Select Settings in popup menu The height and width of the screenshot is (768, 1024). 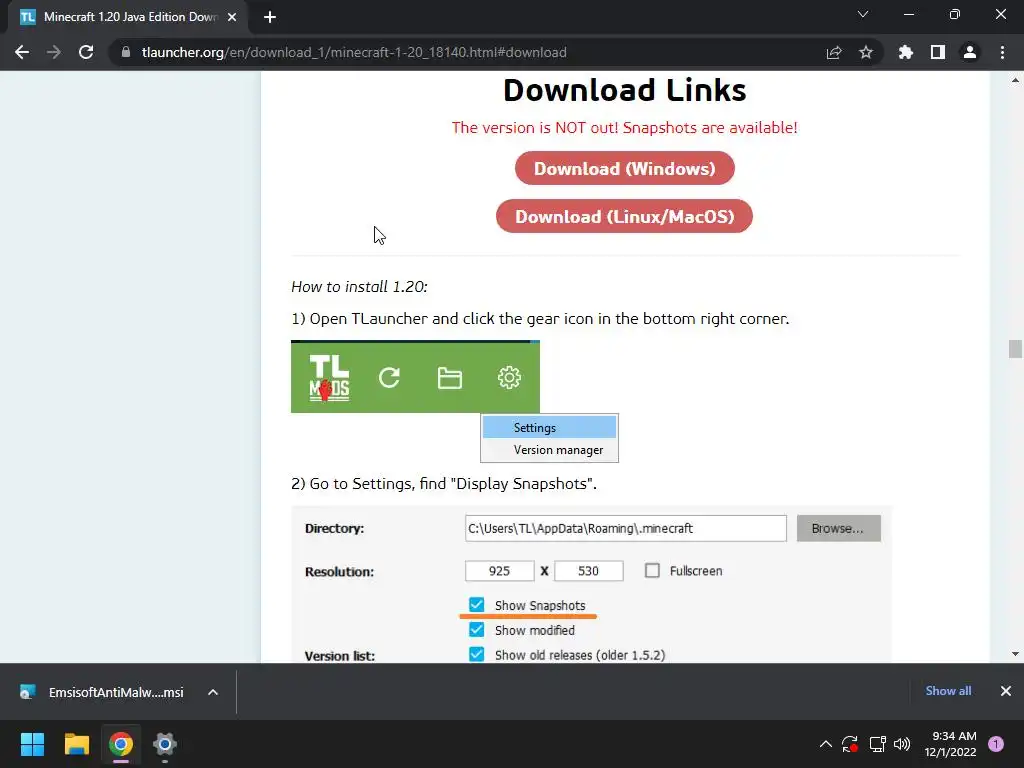click(549, 428)
